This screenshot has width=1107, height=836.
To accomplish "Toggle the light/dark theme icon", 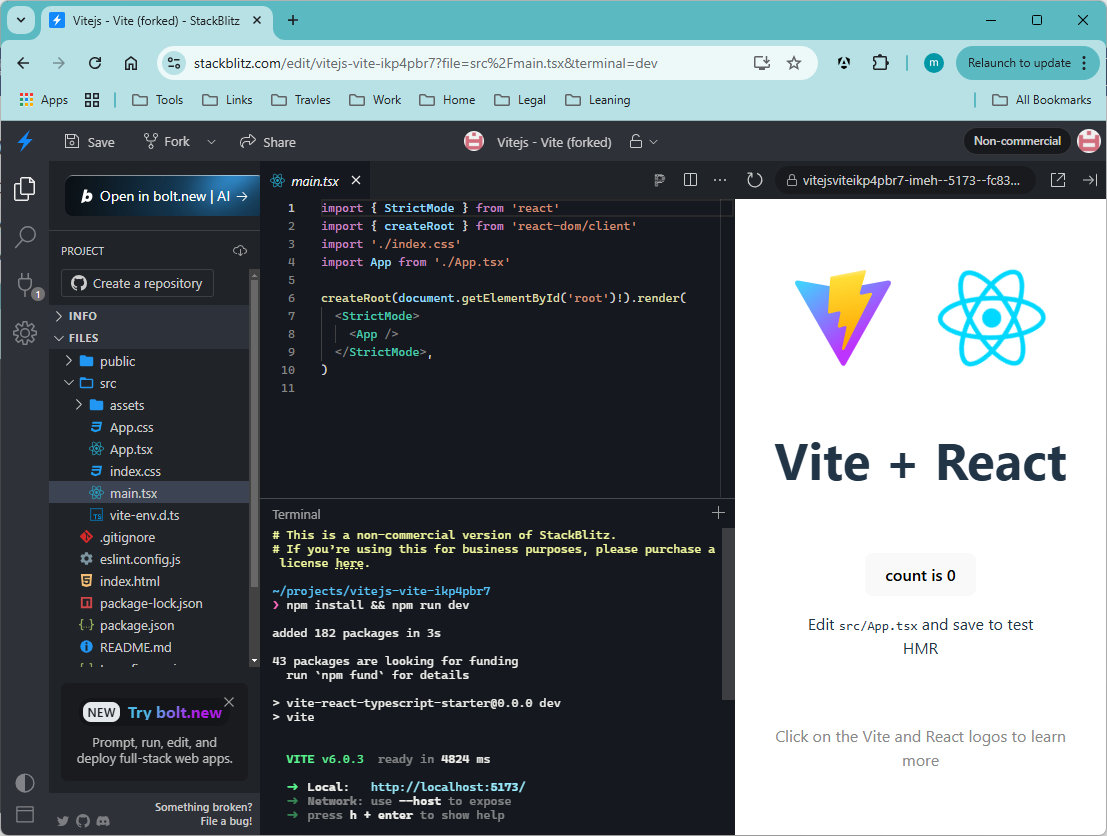I will (x=25, y=783).
